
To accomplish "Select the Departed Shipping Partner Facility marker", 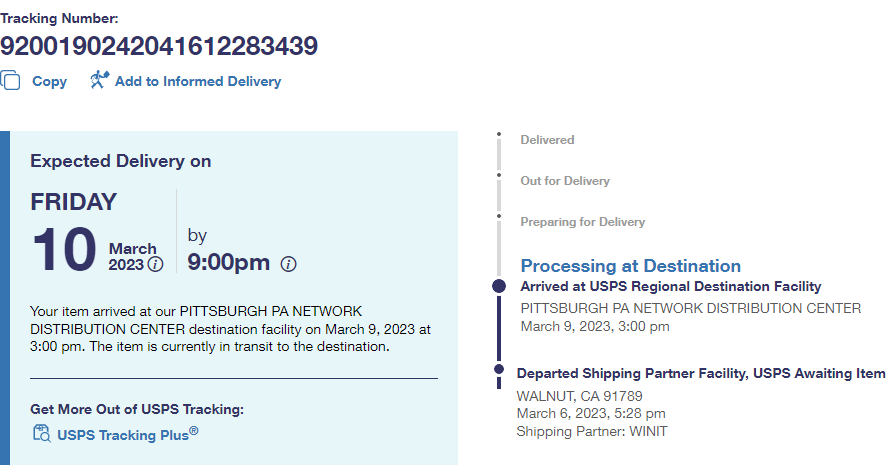I will click(500, 369).
